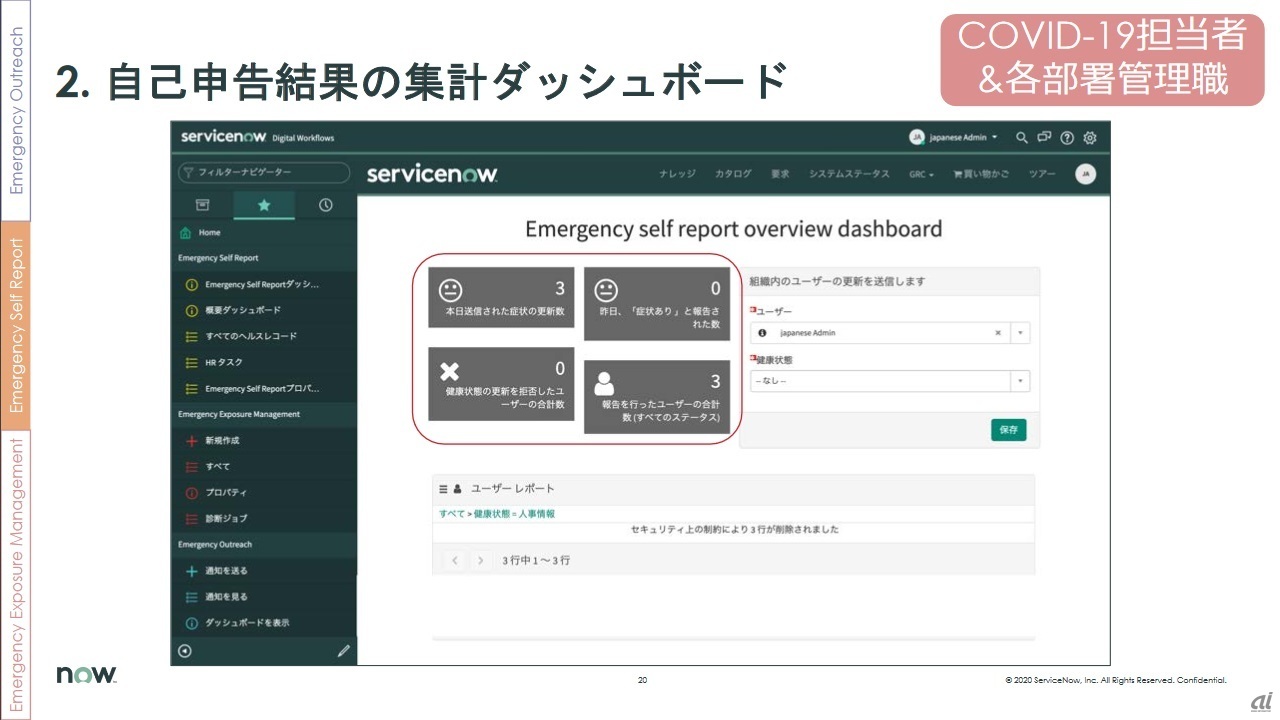Click the info icon beside ダッシュボードを表示
The image size is (1280, 720).
point(192,623)
